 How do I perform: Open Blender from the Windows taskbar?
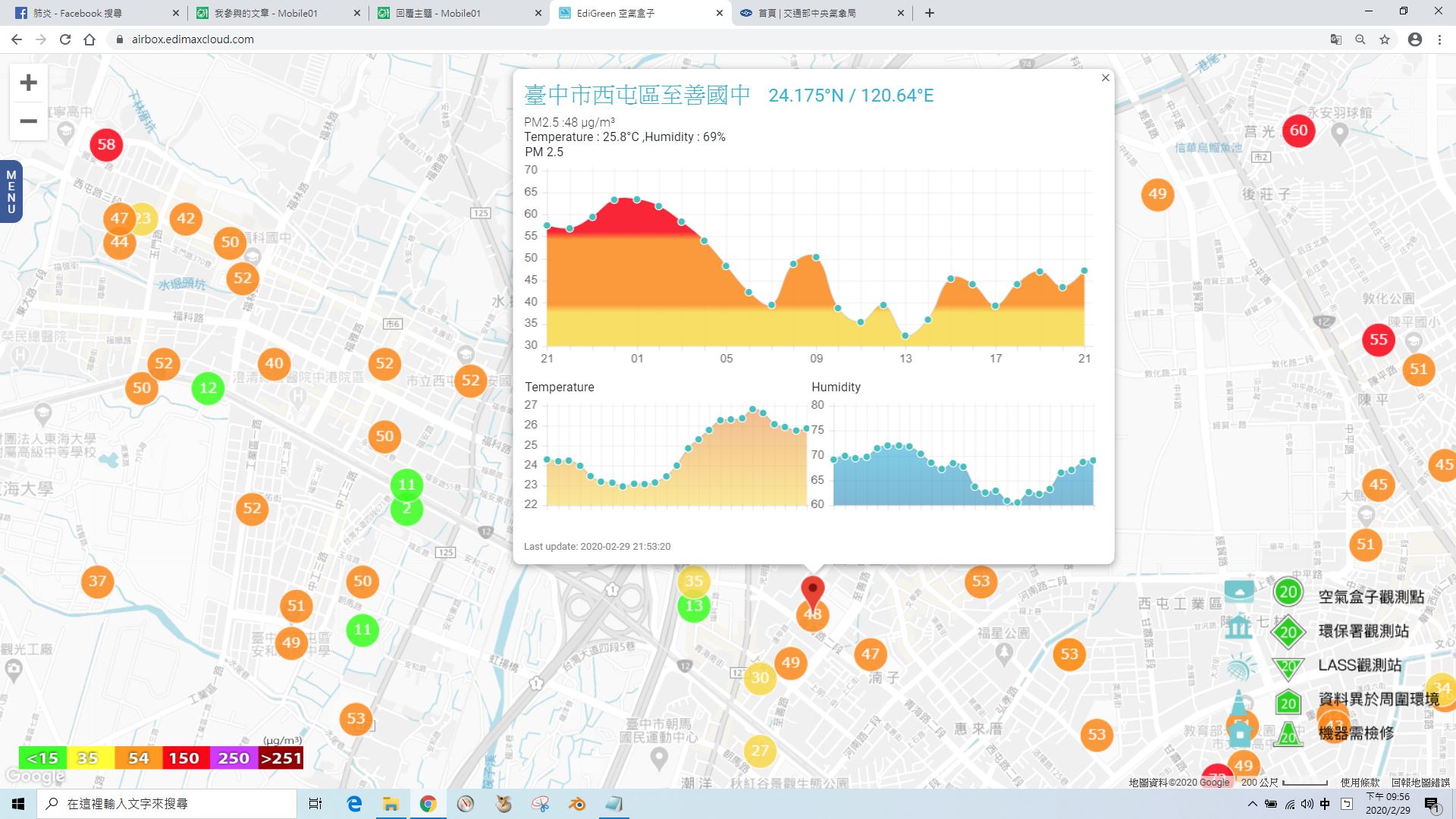click(x=578, y=804)
